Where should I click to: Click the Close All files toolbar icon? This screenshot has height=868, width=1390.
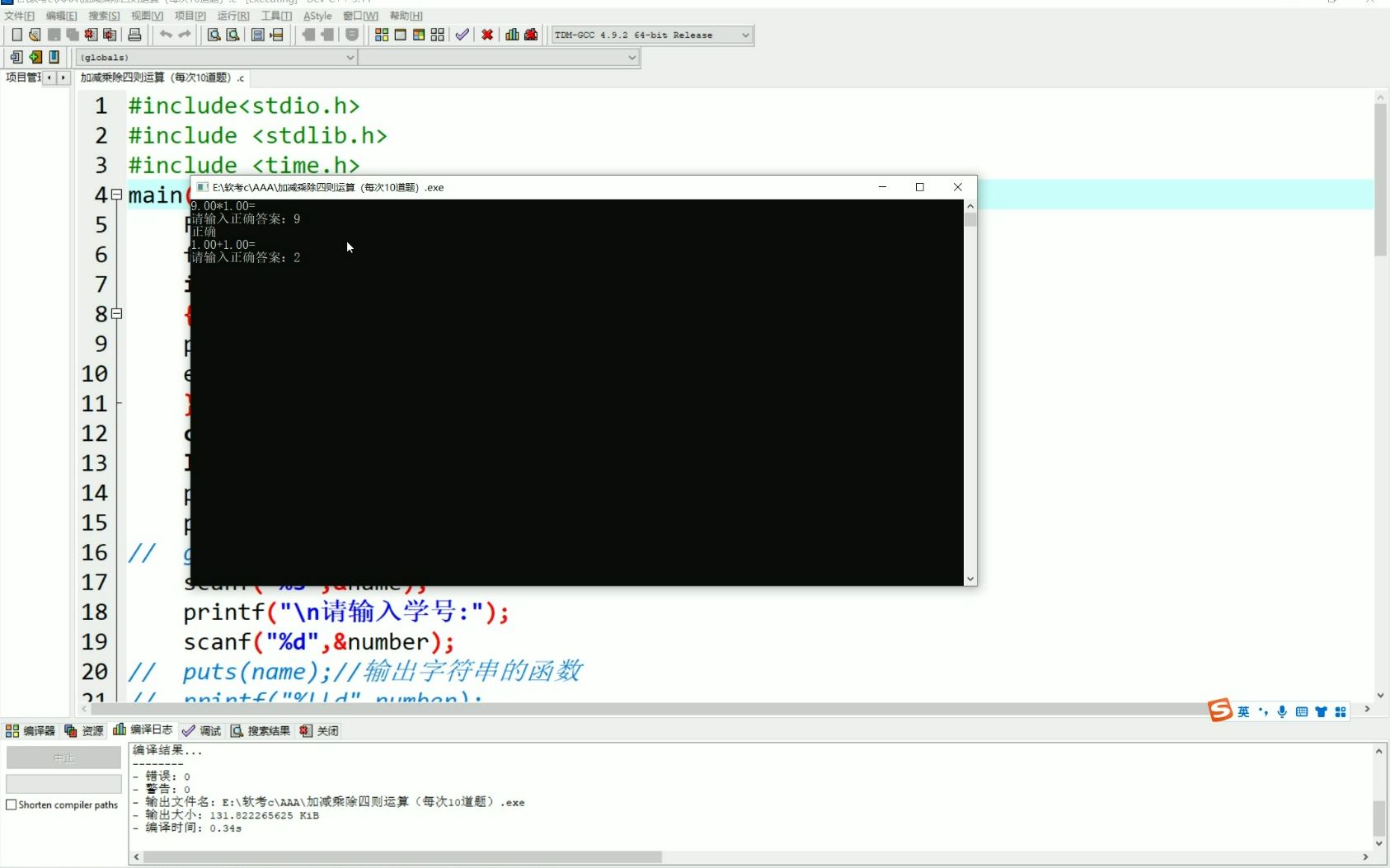pyautogui.click(x=110, y=35)
